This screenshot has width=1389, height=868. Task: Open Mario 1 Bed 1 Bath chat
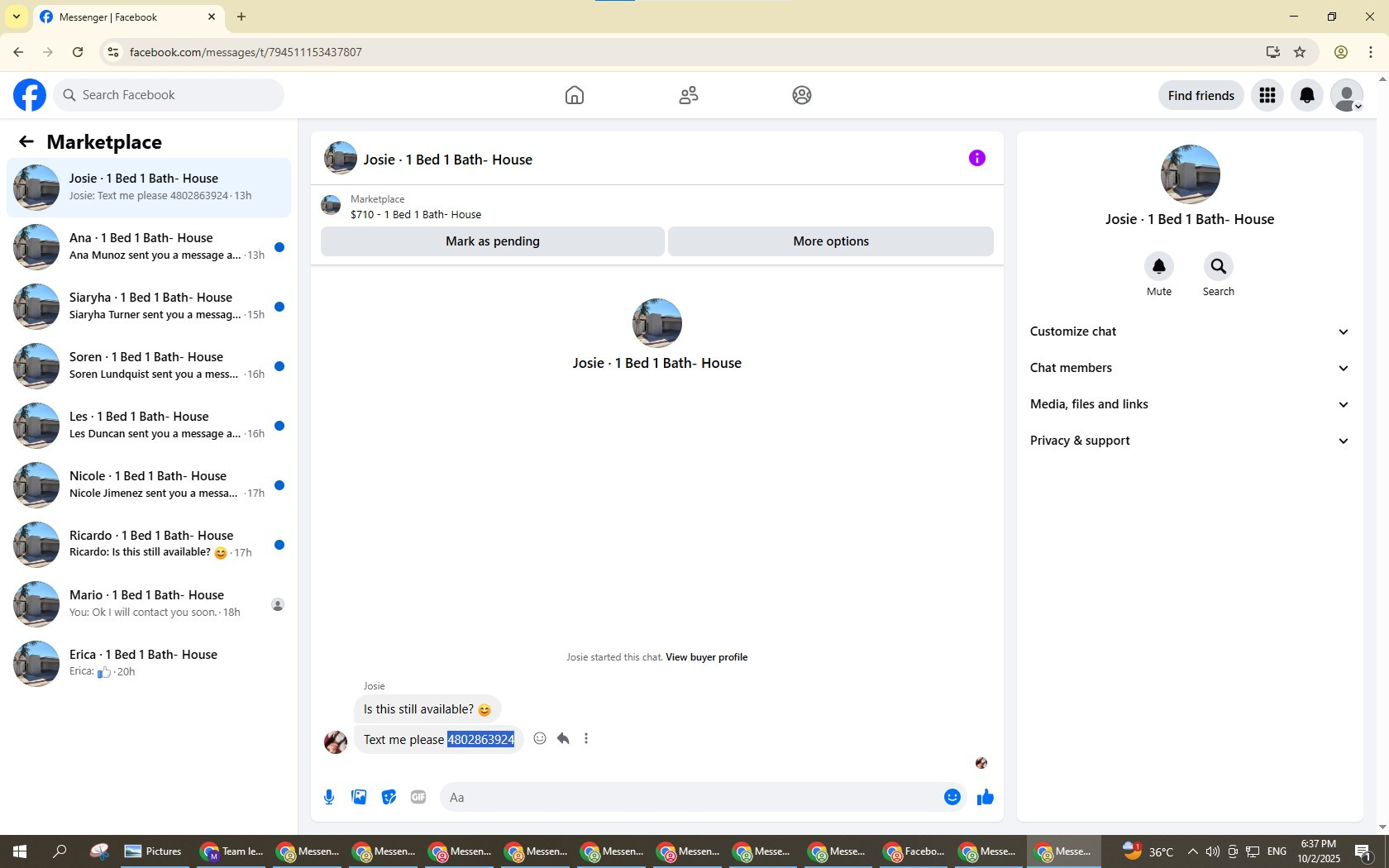click(149, 603)
